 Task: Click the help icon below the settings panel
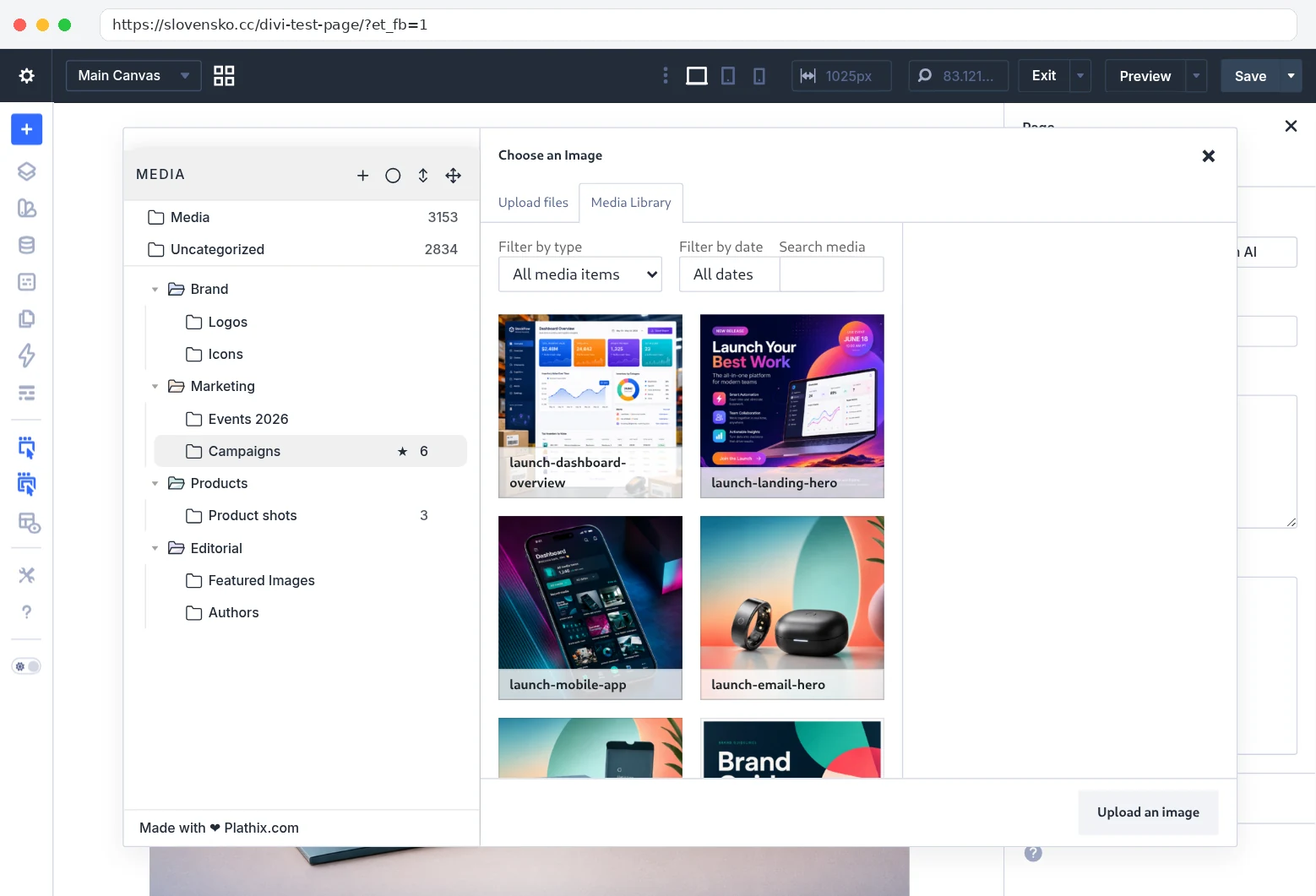pyautogui.click(x=1033, y=853)
